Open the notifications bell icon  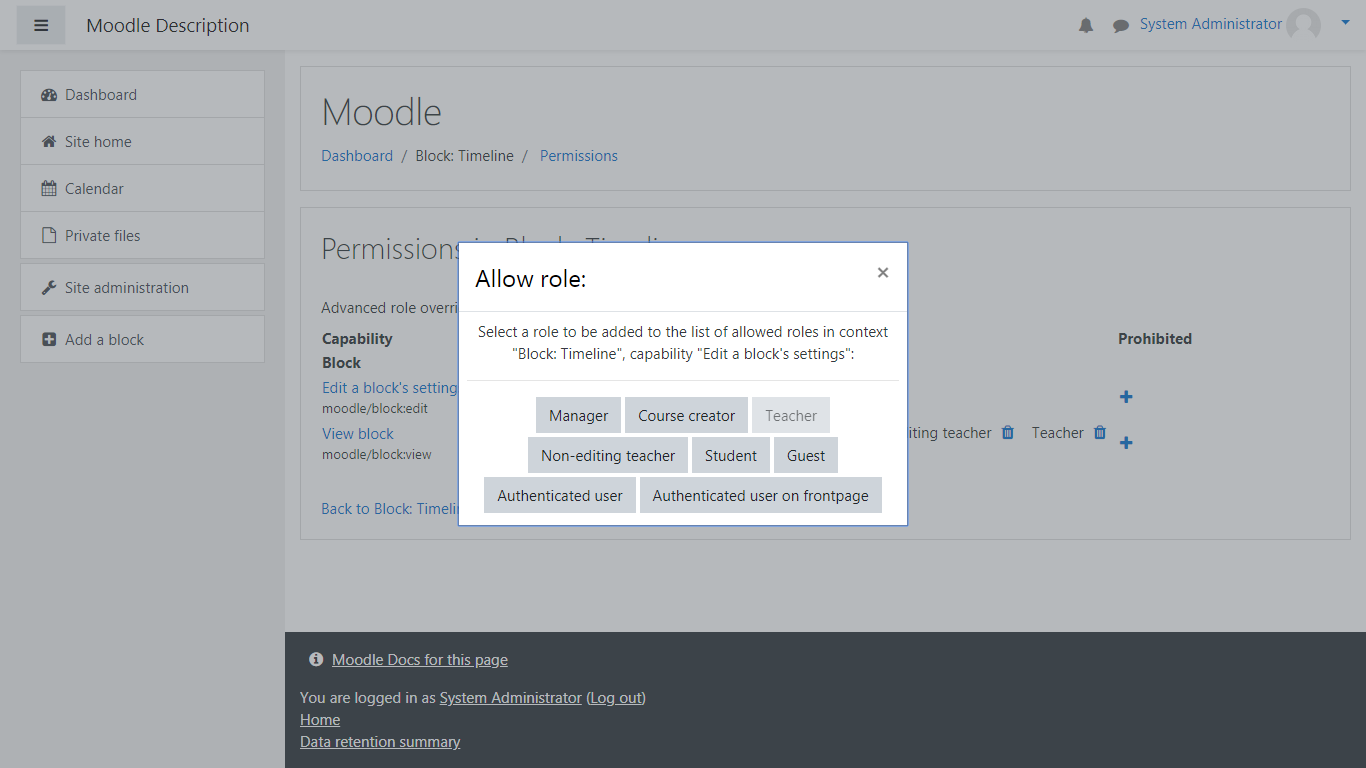pos(1086,25)
